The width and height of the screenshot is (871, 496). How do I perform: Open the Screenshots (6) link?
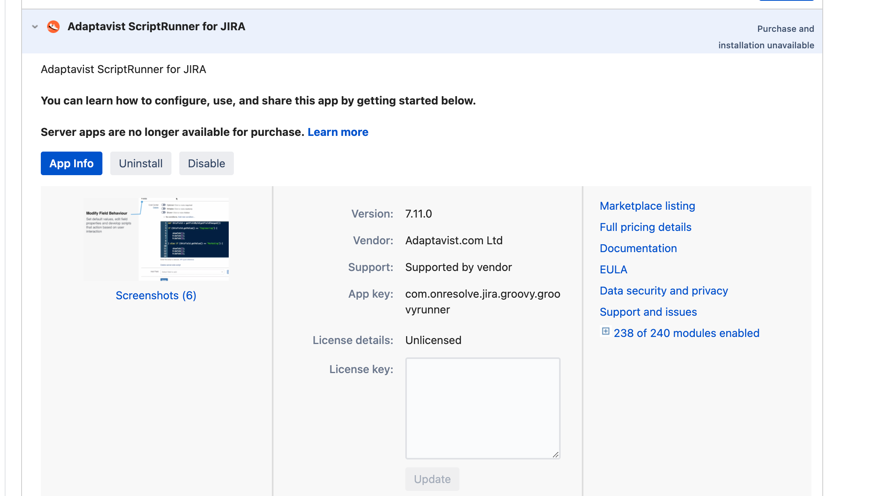click(x=156, y=295)
